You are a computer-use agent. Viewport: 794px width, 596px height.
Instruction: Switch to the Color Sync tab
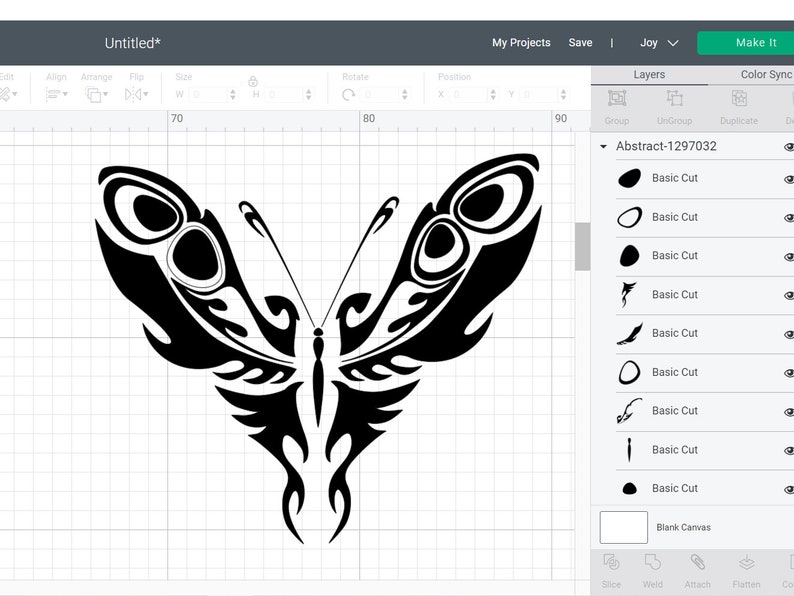(x=766, y=75)
